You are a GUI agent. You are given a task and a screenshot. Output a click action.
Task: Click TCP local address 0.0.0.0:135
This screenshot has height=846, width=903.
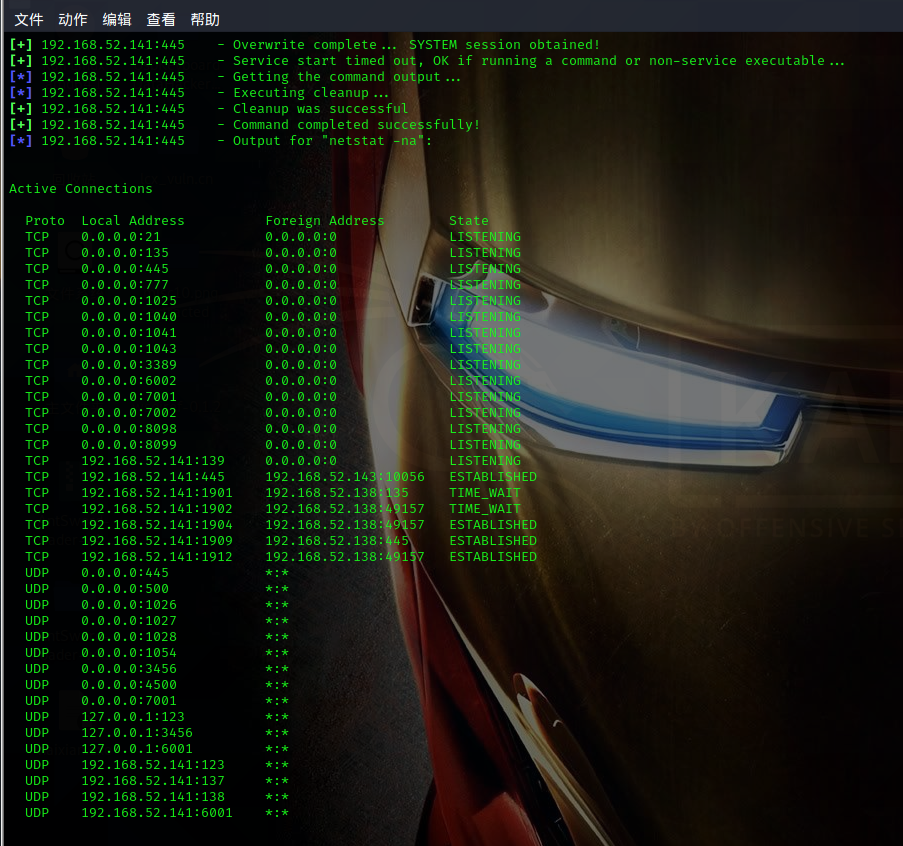pos(125,253)
